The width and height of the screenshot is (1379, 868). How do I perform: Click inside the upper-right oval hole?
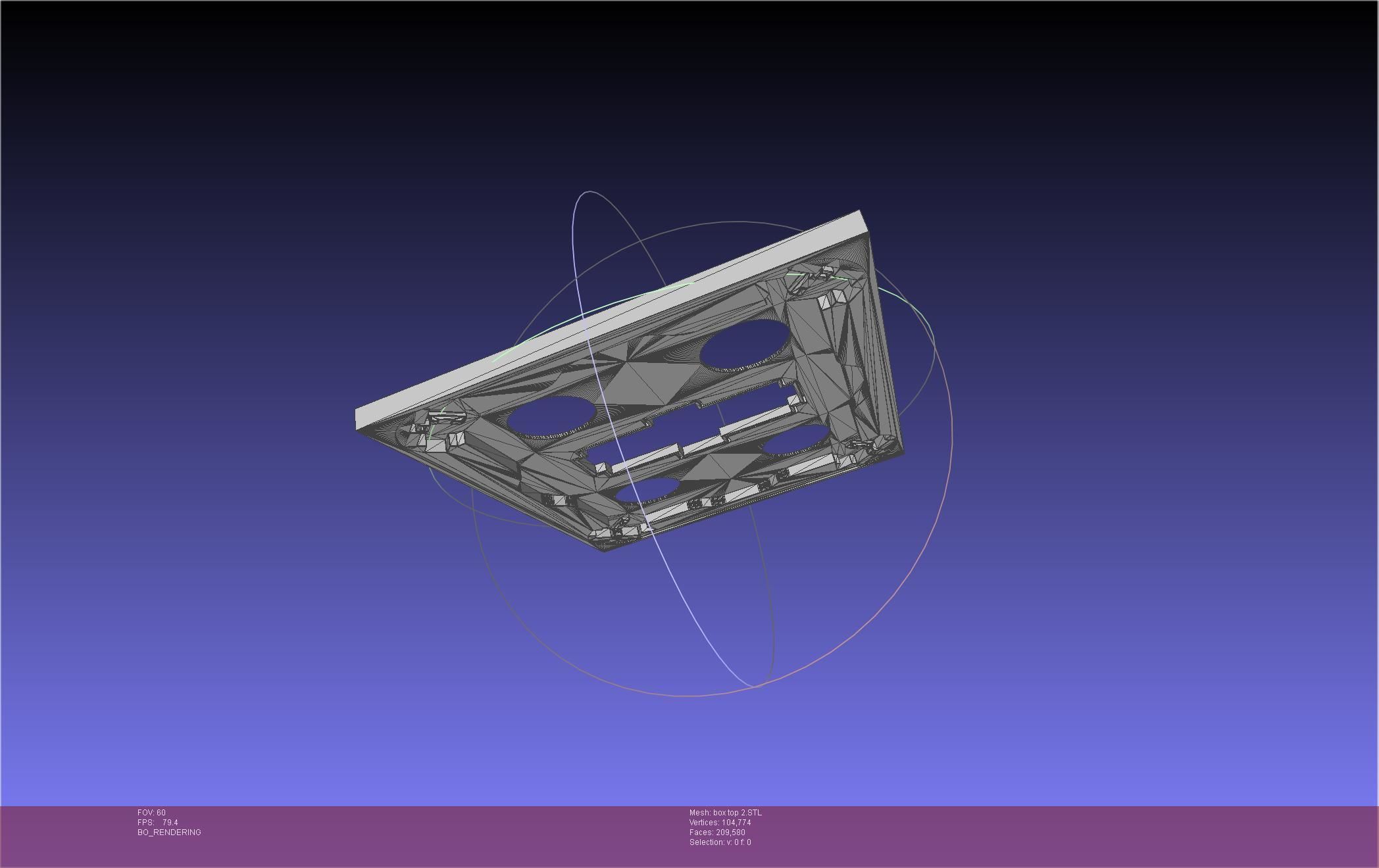(x=745, y=343)
